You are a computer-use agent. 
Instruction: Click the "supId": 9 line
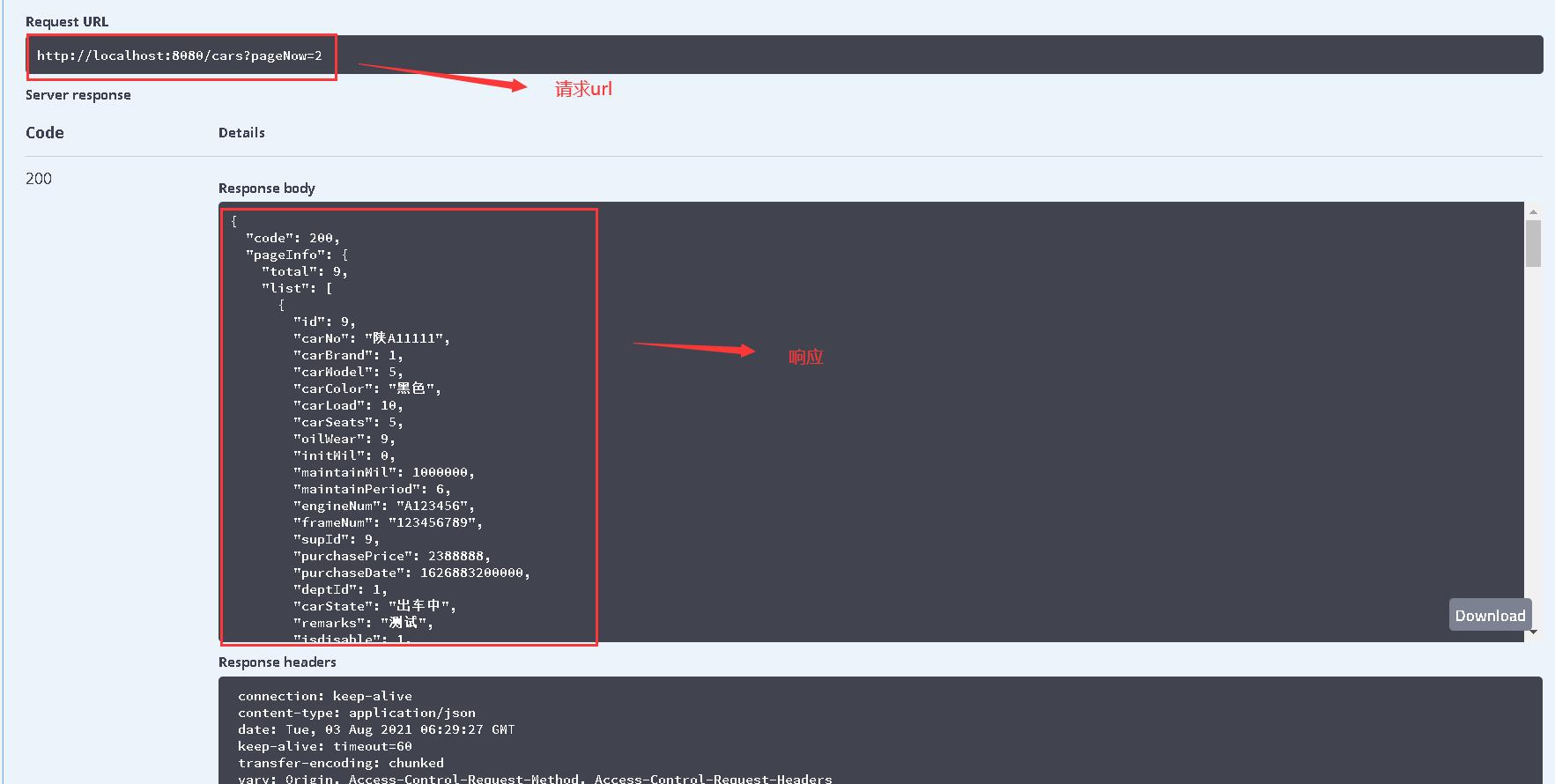337,539
